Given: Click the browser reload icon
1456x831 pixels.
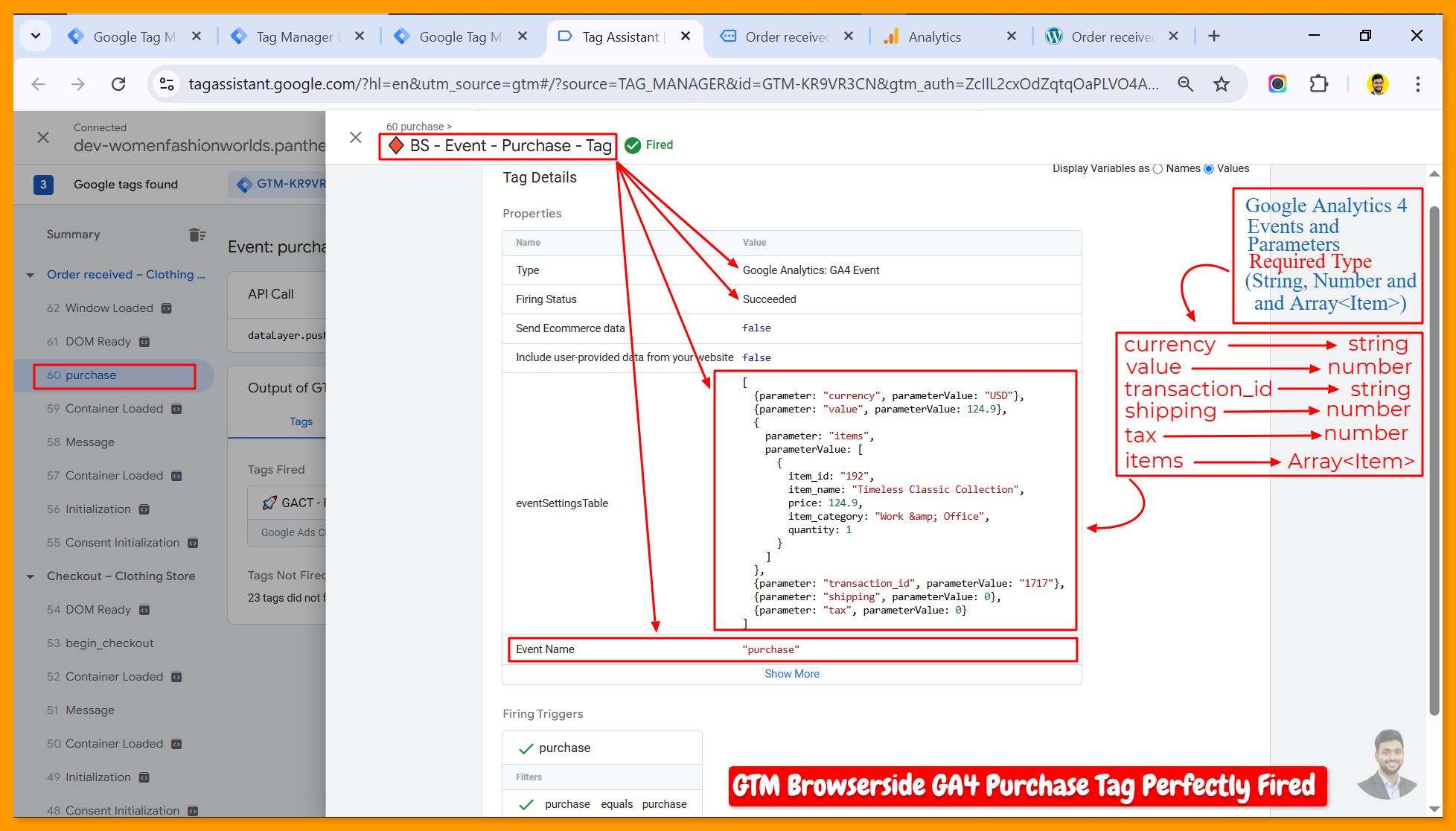Looking at the screenshot, I should 118,84.
